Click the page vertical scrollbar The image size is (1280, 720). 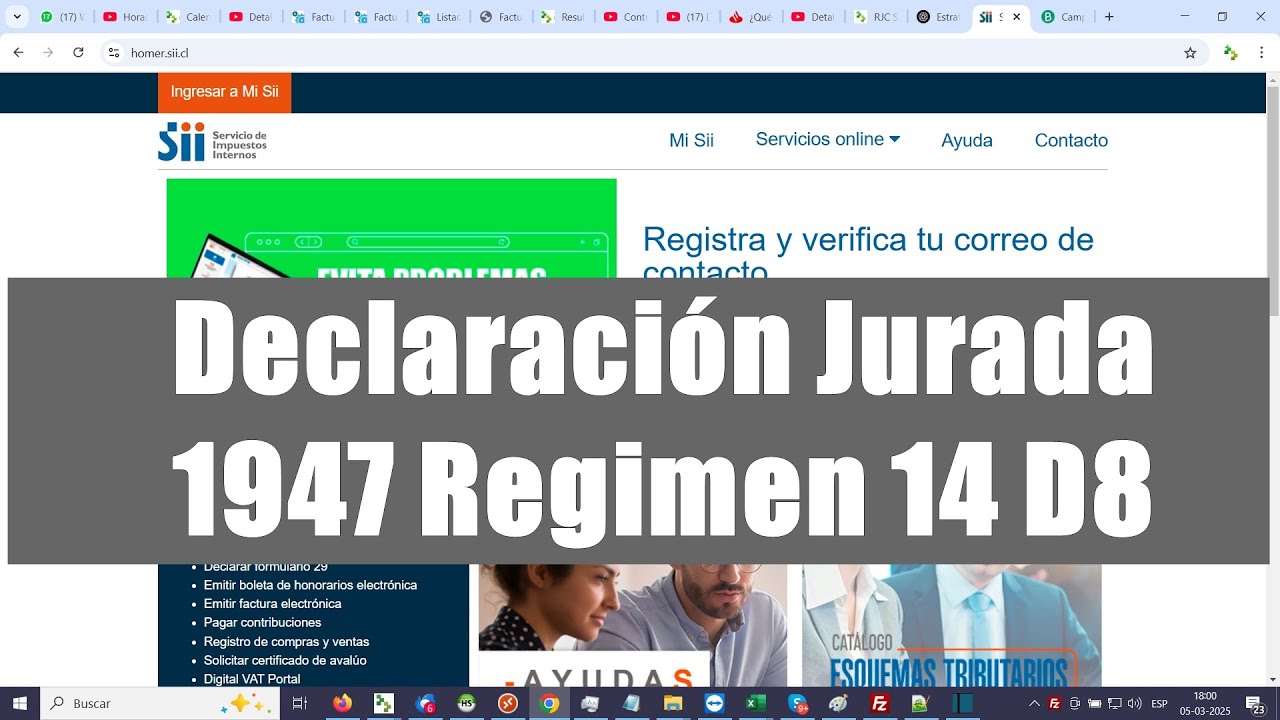[1272, 200]
